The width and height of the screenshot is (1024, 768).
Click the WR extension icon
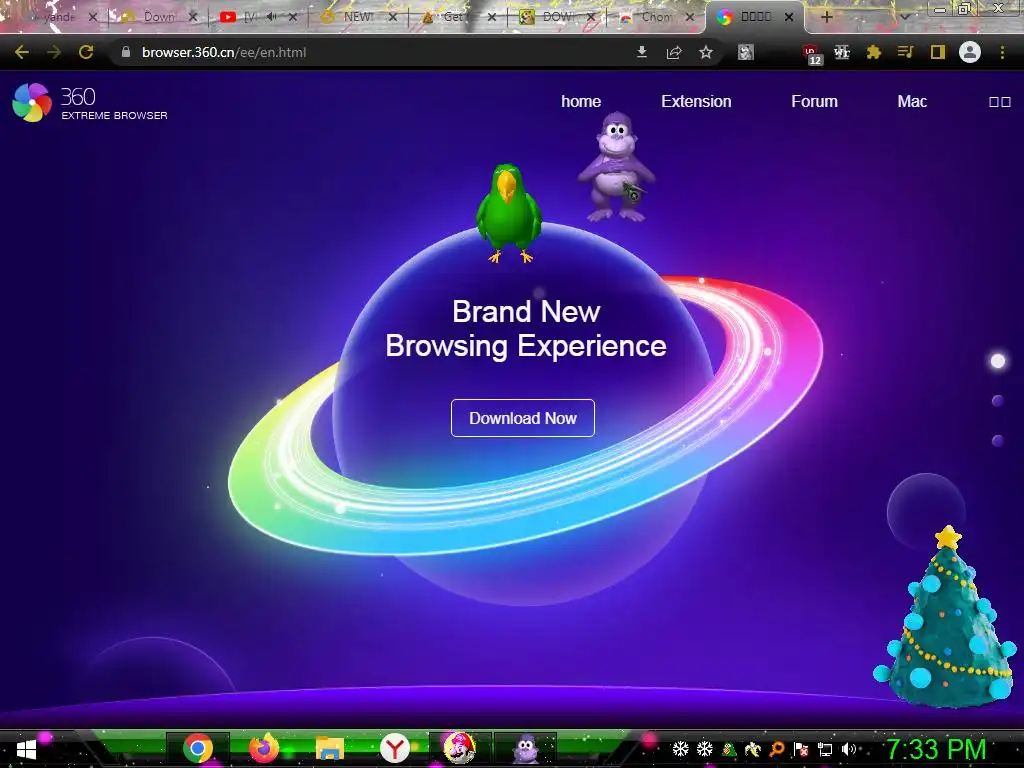(842, 52)
